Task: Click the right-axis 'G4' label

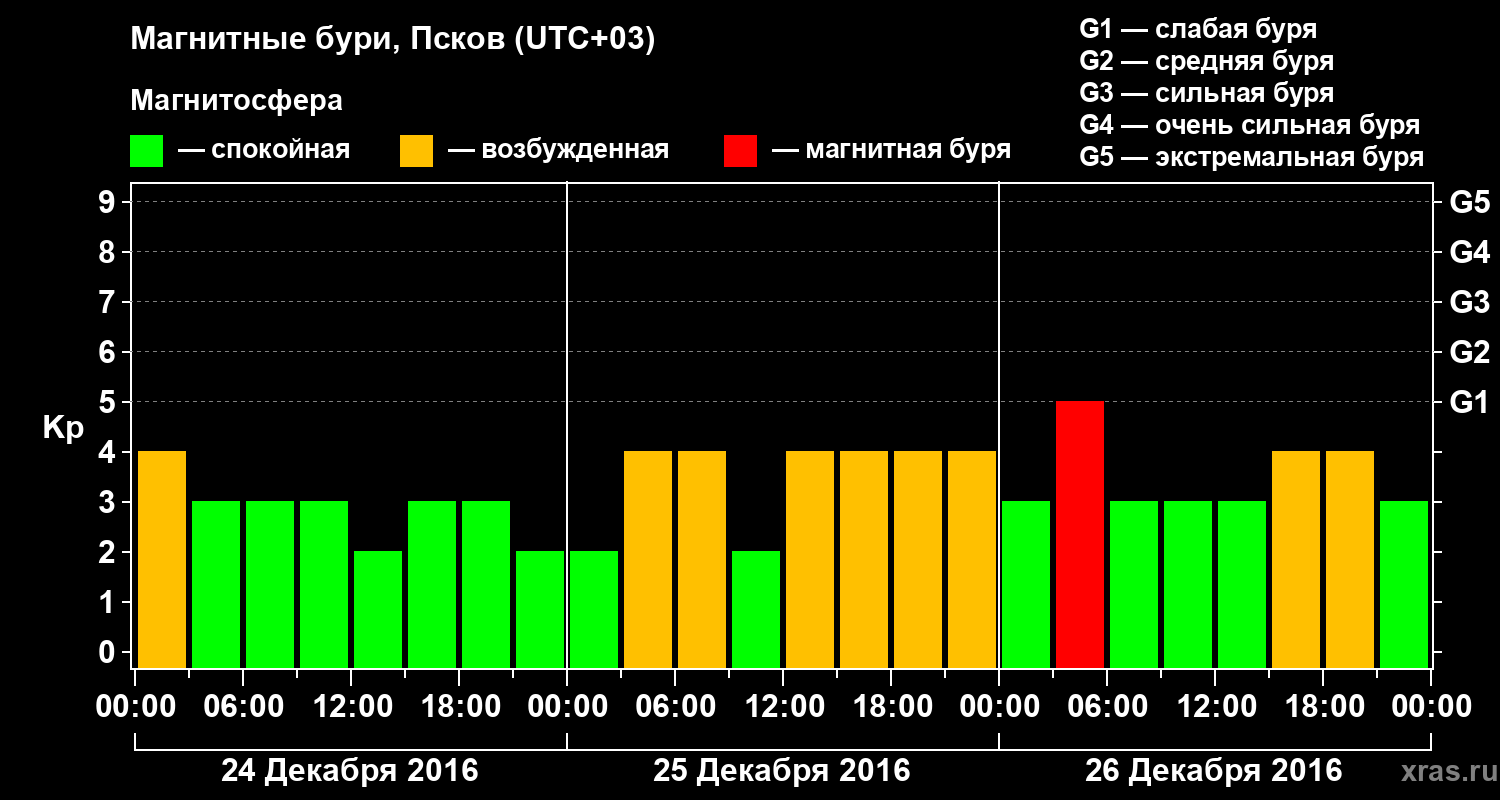Action: (1470, 252)
